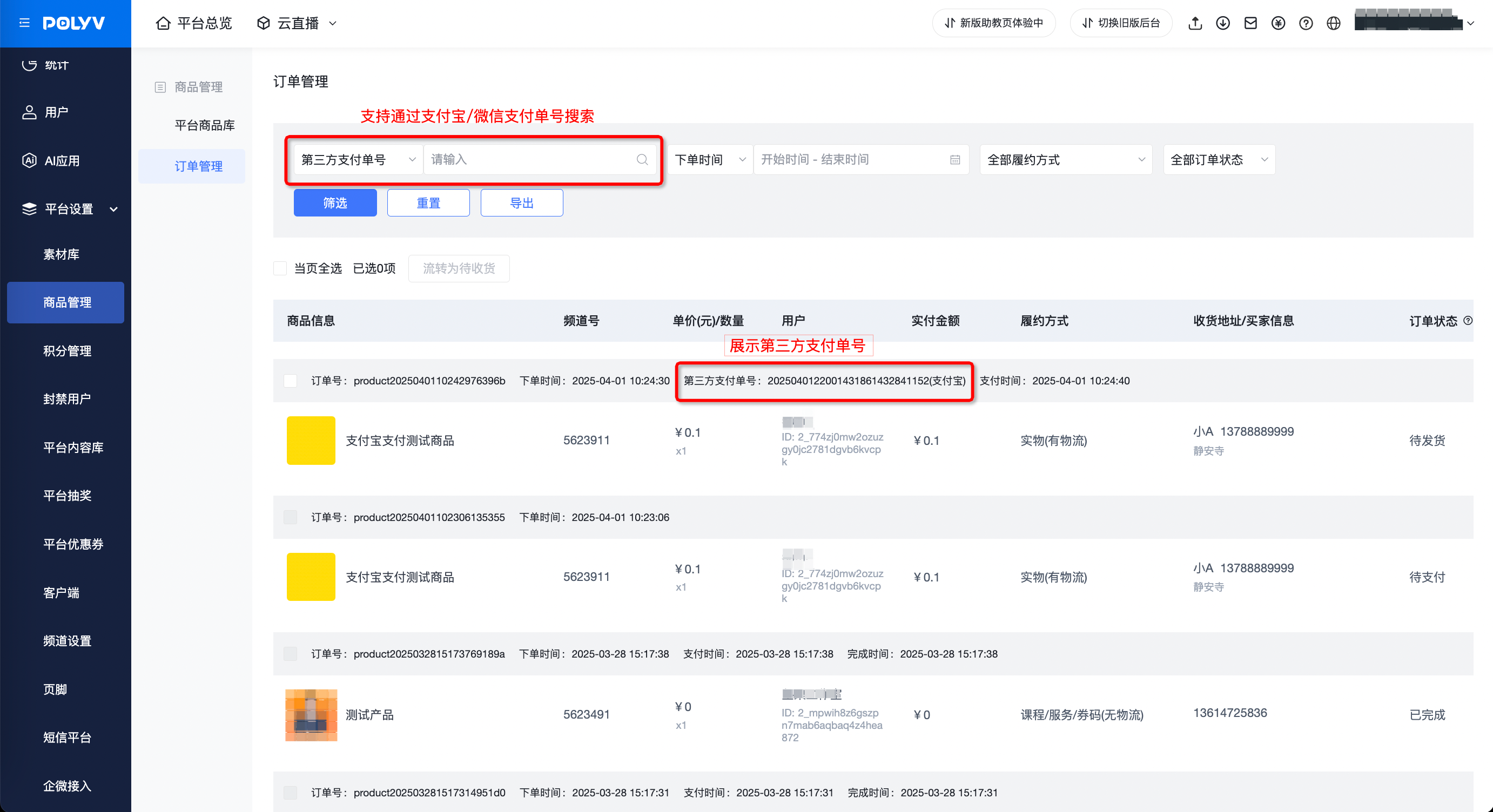
Task: Open 频道设置 in sidebar
Action: (x=67, y=641)
